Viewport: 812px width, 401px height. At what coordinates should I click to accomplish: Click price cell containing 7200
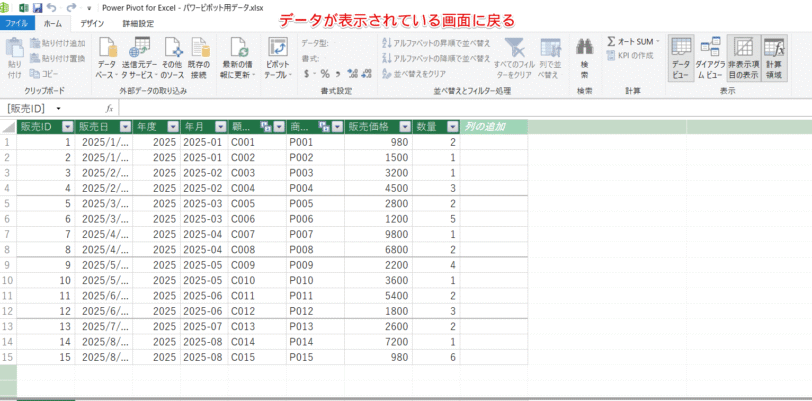pyautogui.click(x=379, y=342)
